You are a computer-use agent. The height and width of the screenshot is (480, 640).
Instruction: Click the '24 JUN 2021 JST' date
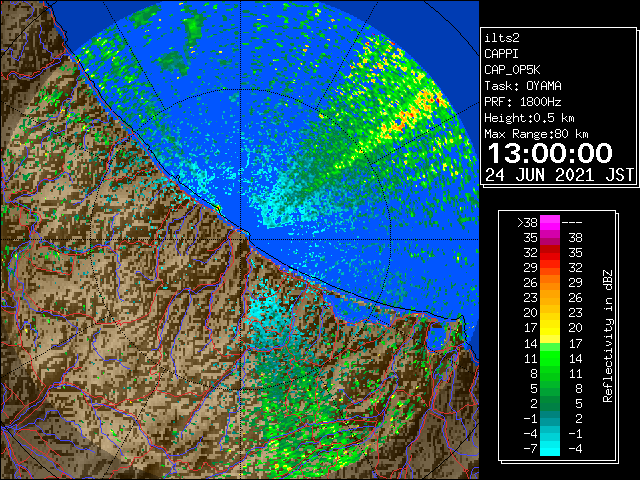pos(560,175)
